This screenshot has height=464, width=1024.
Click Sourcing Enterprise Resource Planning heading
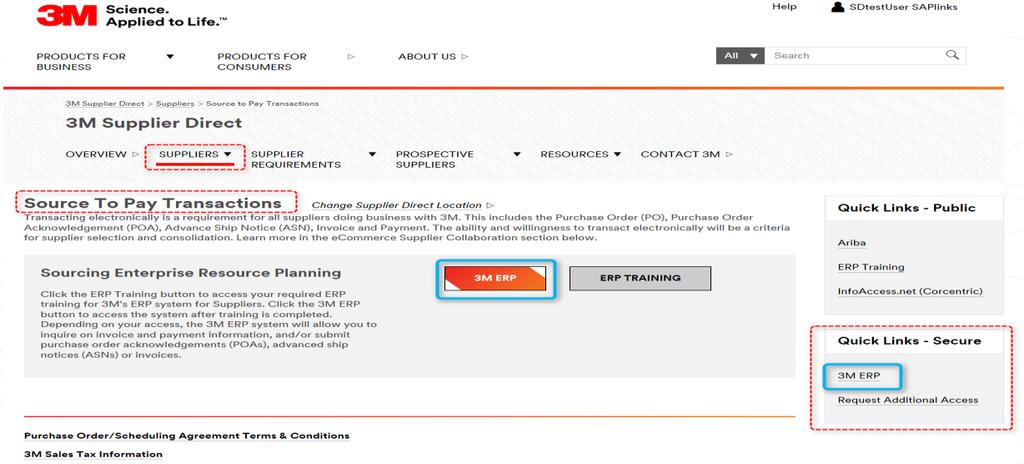point(191,273)
